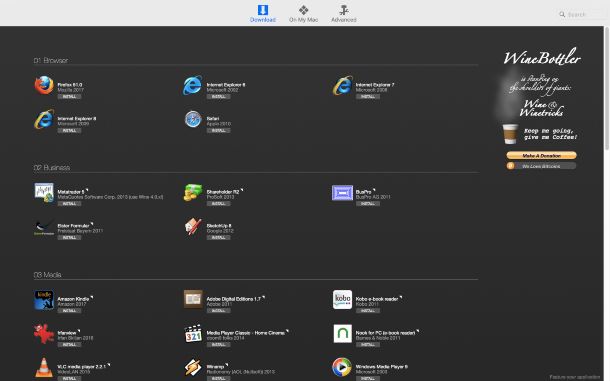Image resolution: width=610 pixels, height=381 pixels.
Task: Click the Shareholder R2 money icon
Action: [x=193, y=193]
